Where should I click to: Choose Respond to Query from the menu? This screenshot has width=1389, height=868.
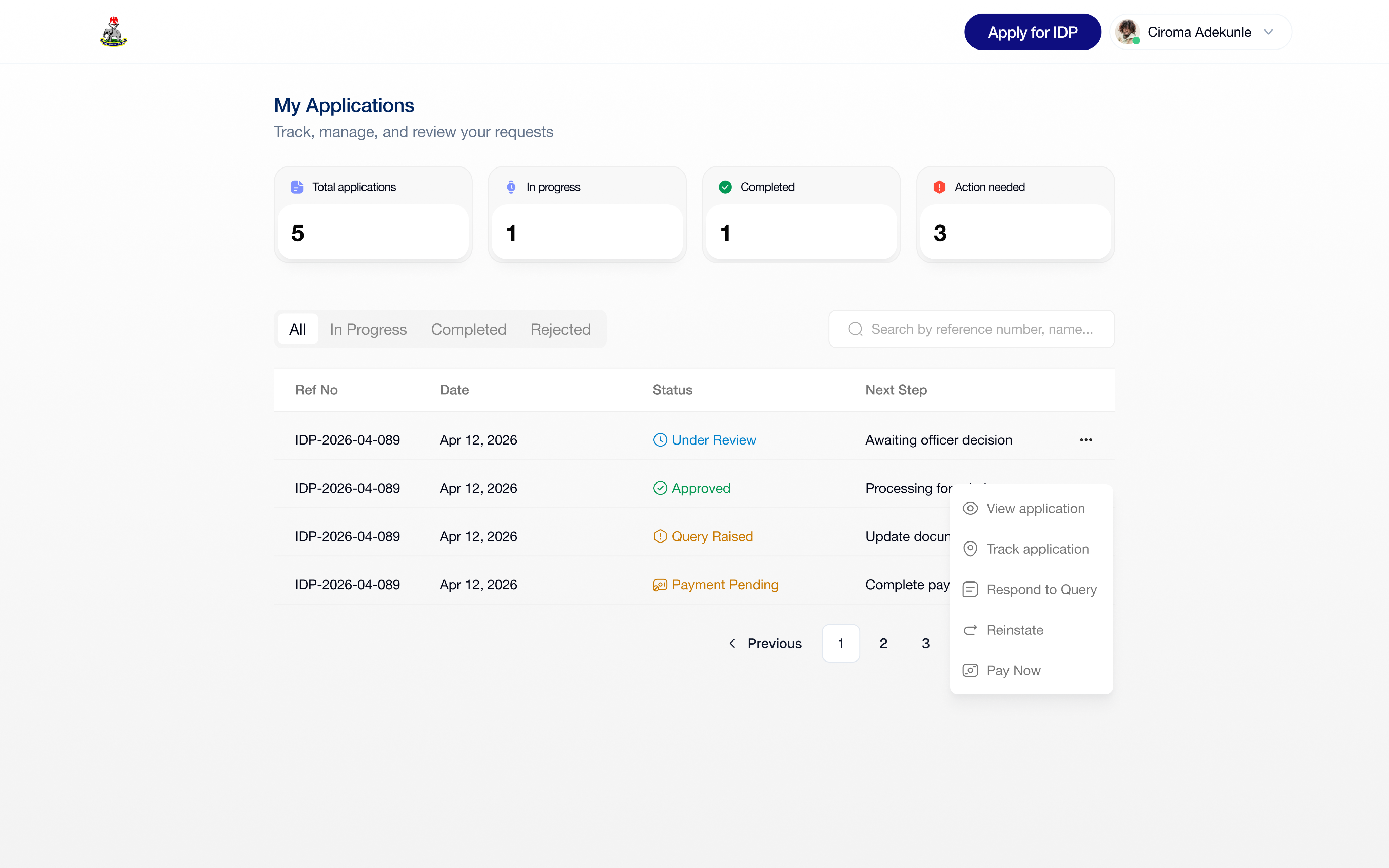1032,590
